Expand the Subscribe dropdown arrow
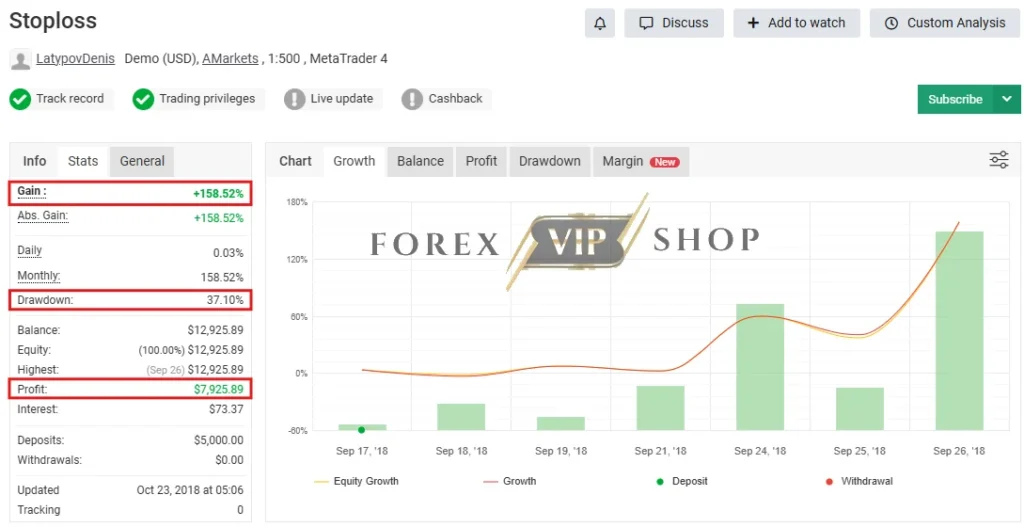This screenshot has height=527, width=1024. coord(1007,99)
